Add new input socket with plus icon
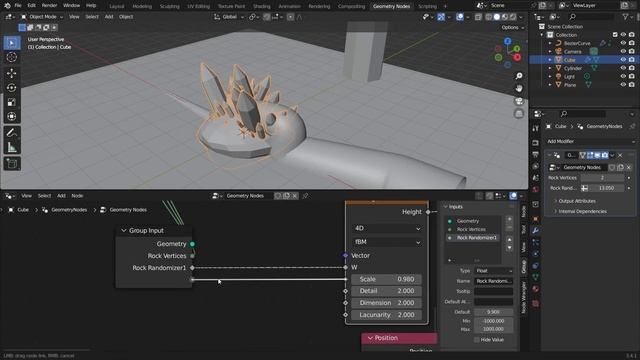The image size is (640, 360). 509,219
